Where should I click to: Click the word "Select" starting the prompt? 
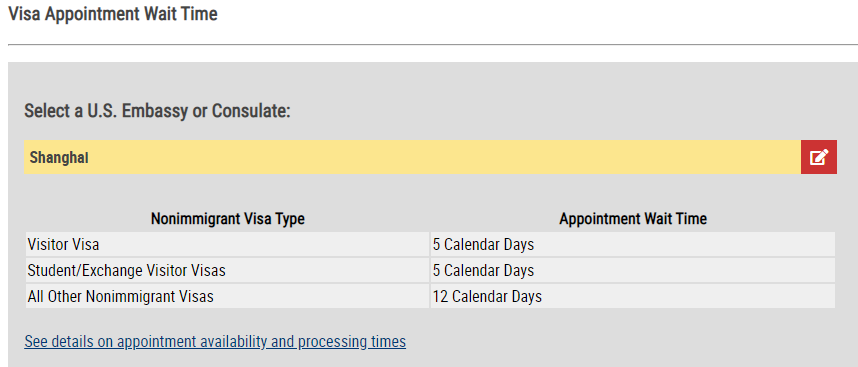pyautogui.click(x=47, y=111)
